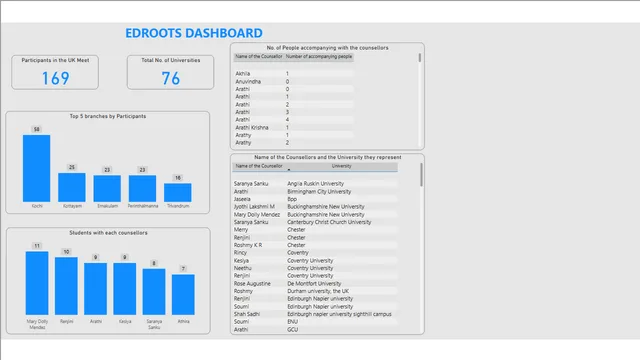The image size is (640, 360).
Task: Click the Neethu row in university table
Action: (315, 268)
